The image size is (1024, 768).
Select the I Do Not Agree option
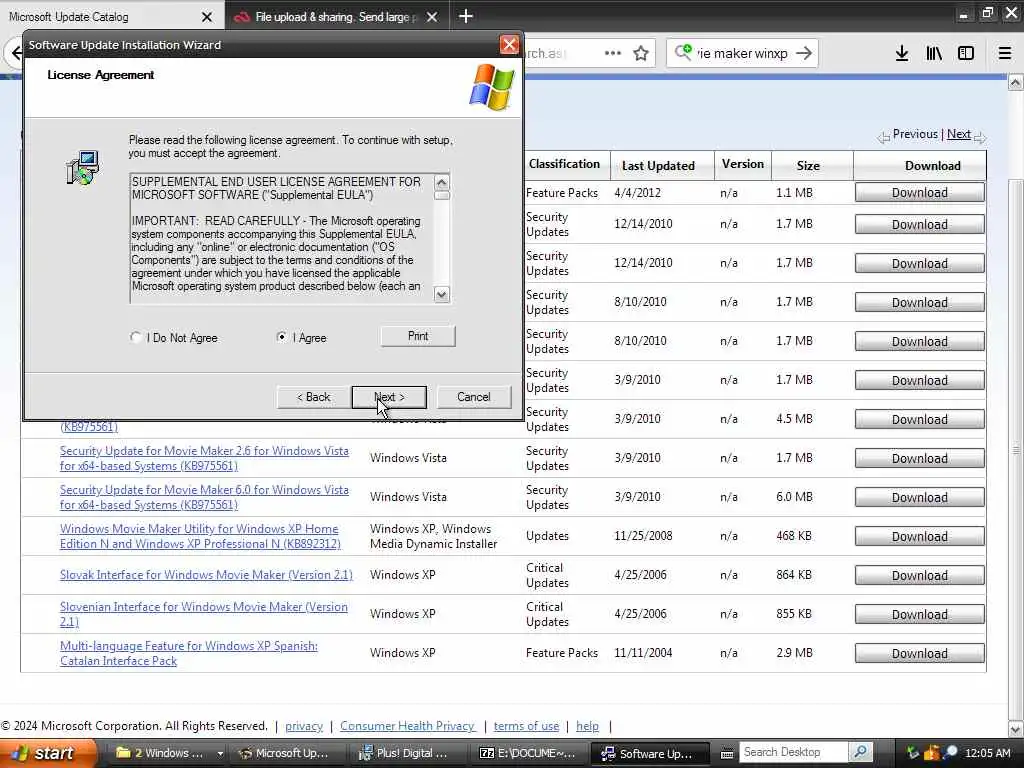(136, 337)
